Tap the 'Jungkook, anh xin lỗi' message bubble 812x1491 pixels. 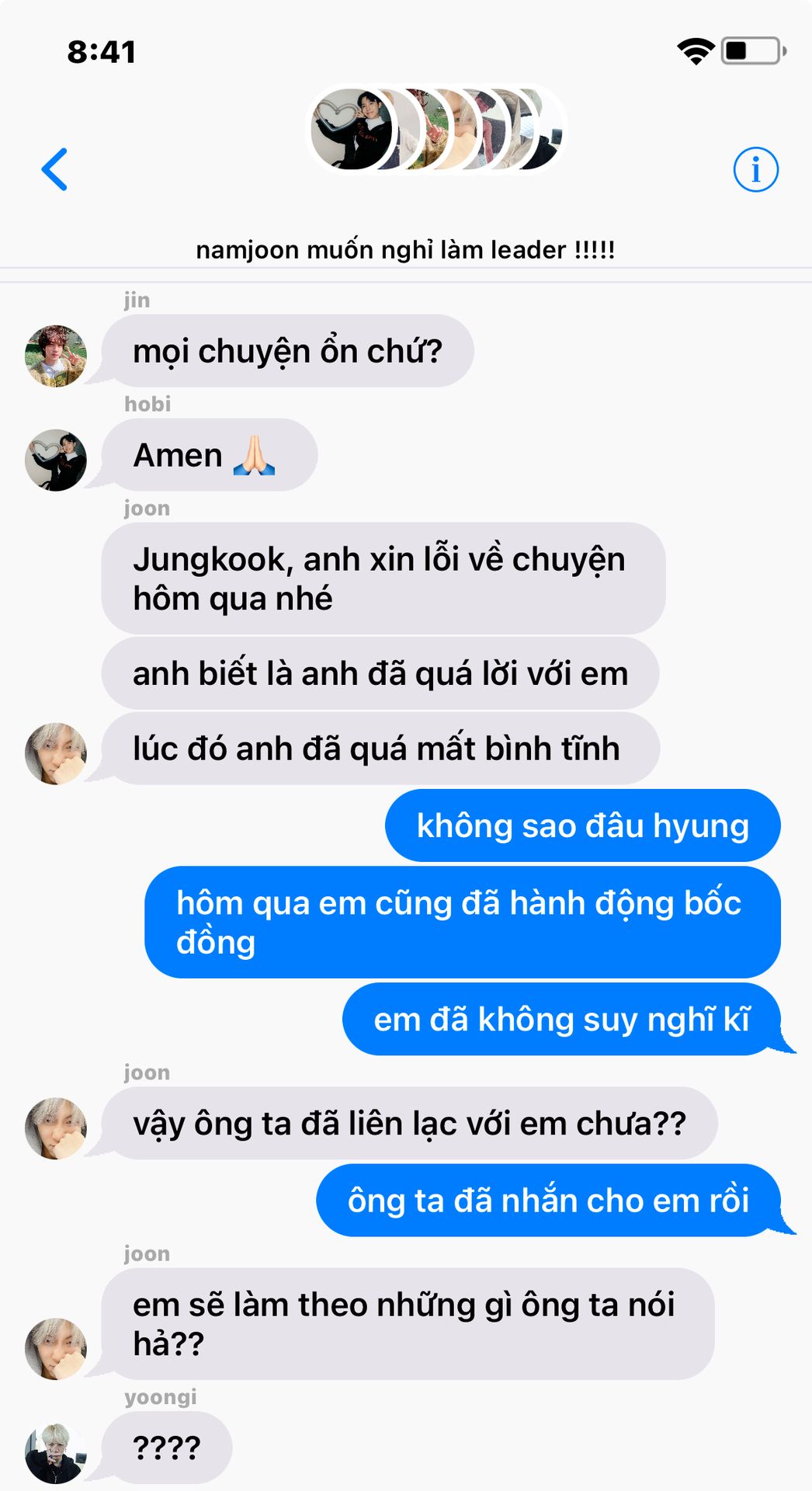coord(383,579)
